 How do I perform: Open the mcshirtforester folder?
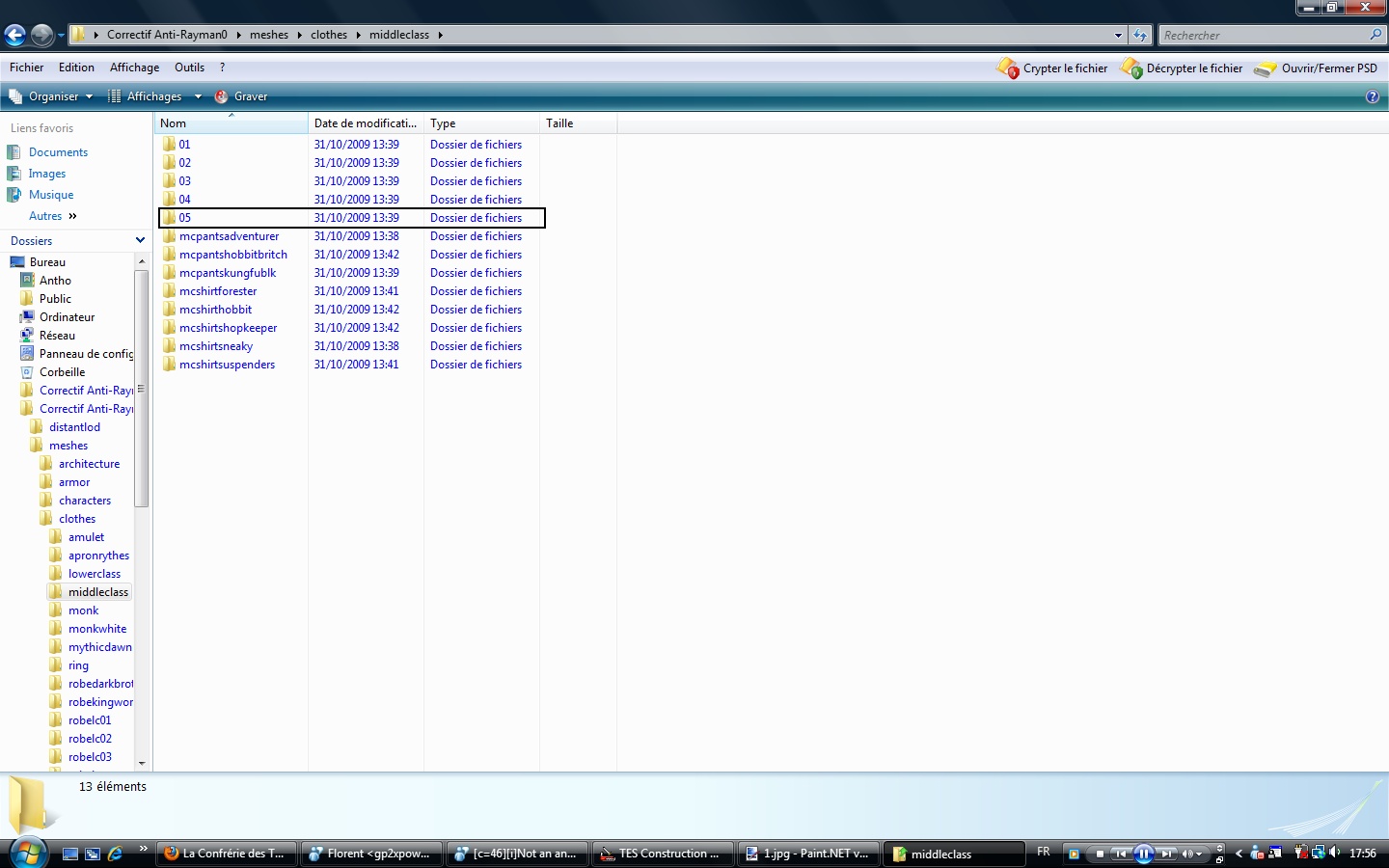(218, 291)
